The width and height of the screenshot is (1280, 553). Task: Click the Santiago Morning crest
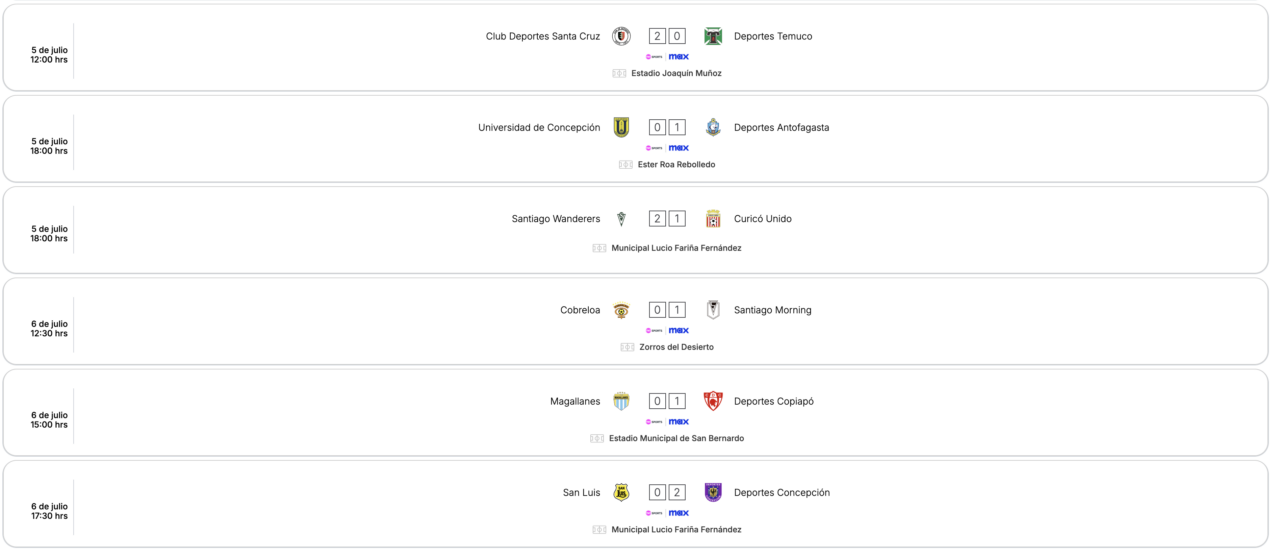coord(713,310)
